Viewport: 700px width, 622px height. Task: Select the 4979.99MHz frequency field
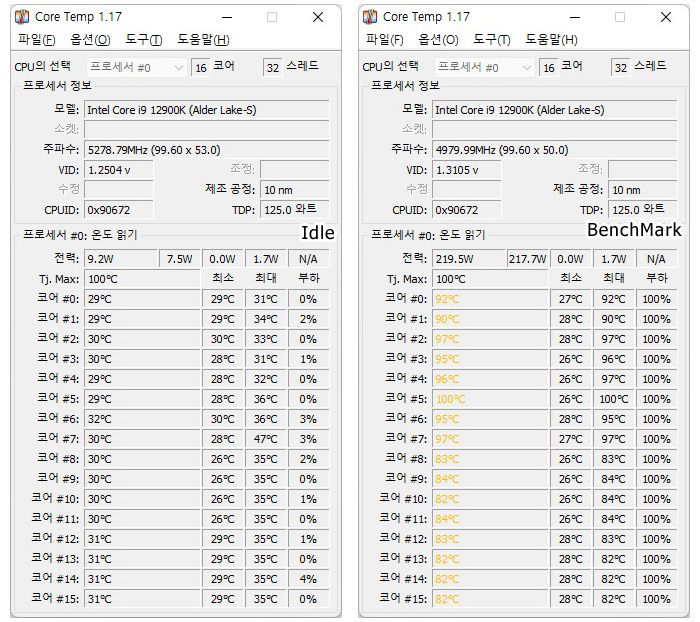(x=555, y=150)
